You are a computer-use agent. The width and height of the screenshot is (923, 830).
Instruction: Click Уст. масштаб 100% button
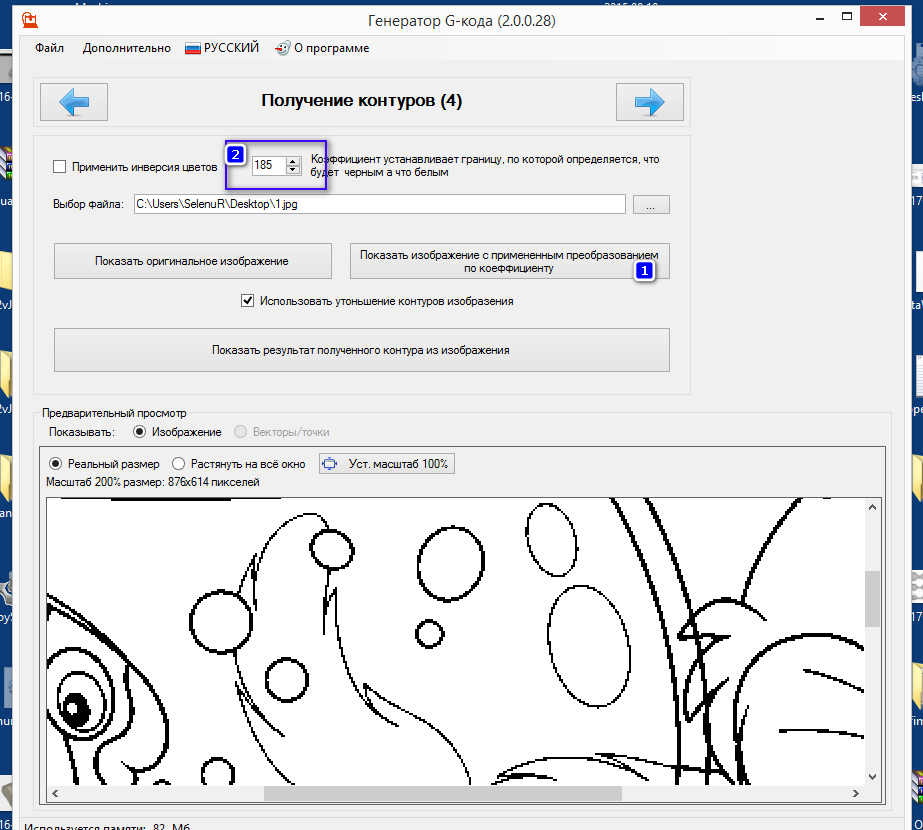coord(387,464)
